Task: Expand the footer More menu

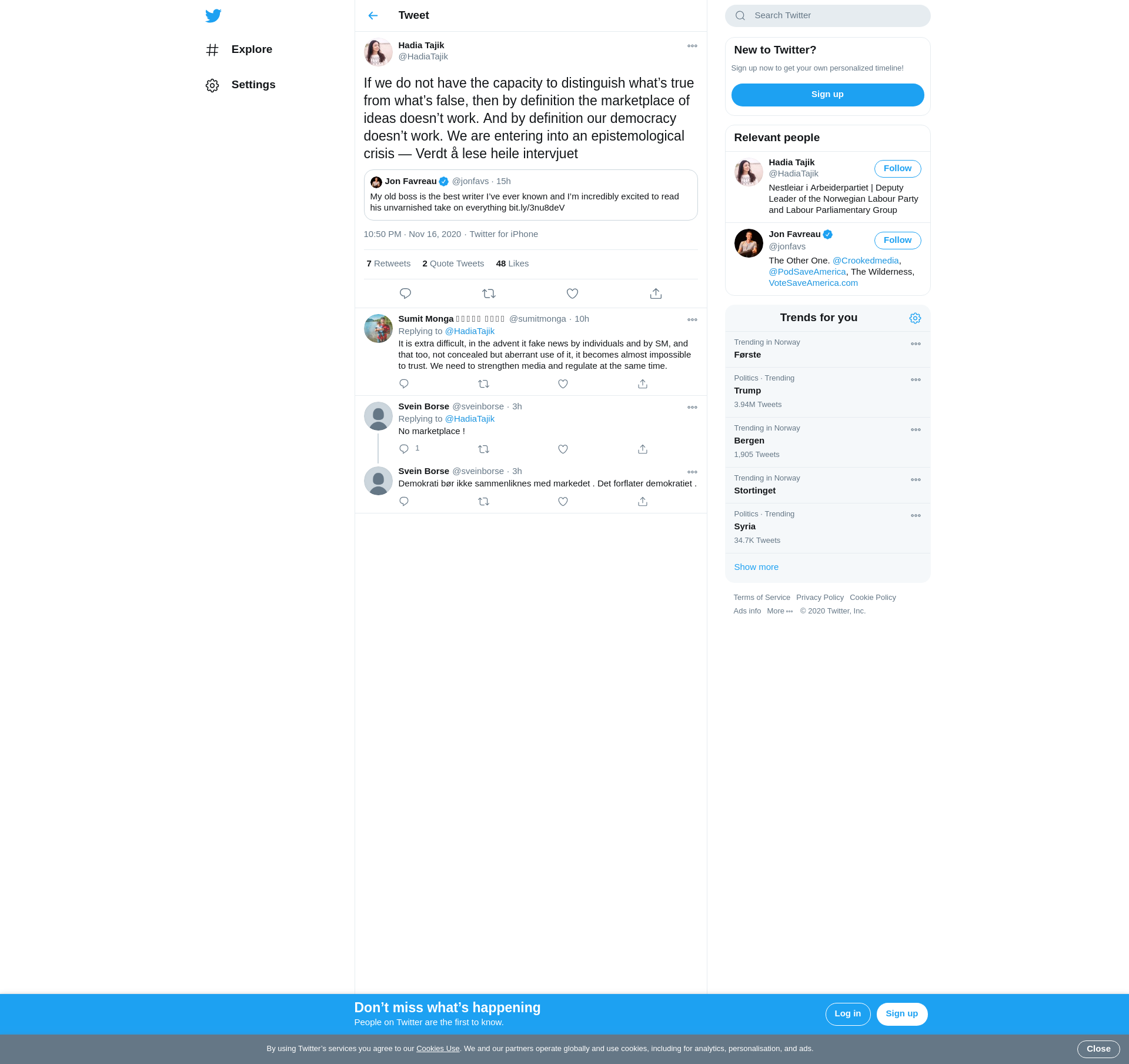Action: pos(780,611)
